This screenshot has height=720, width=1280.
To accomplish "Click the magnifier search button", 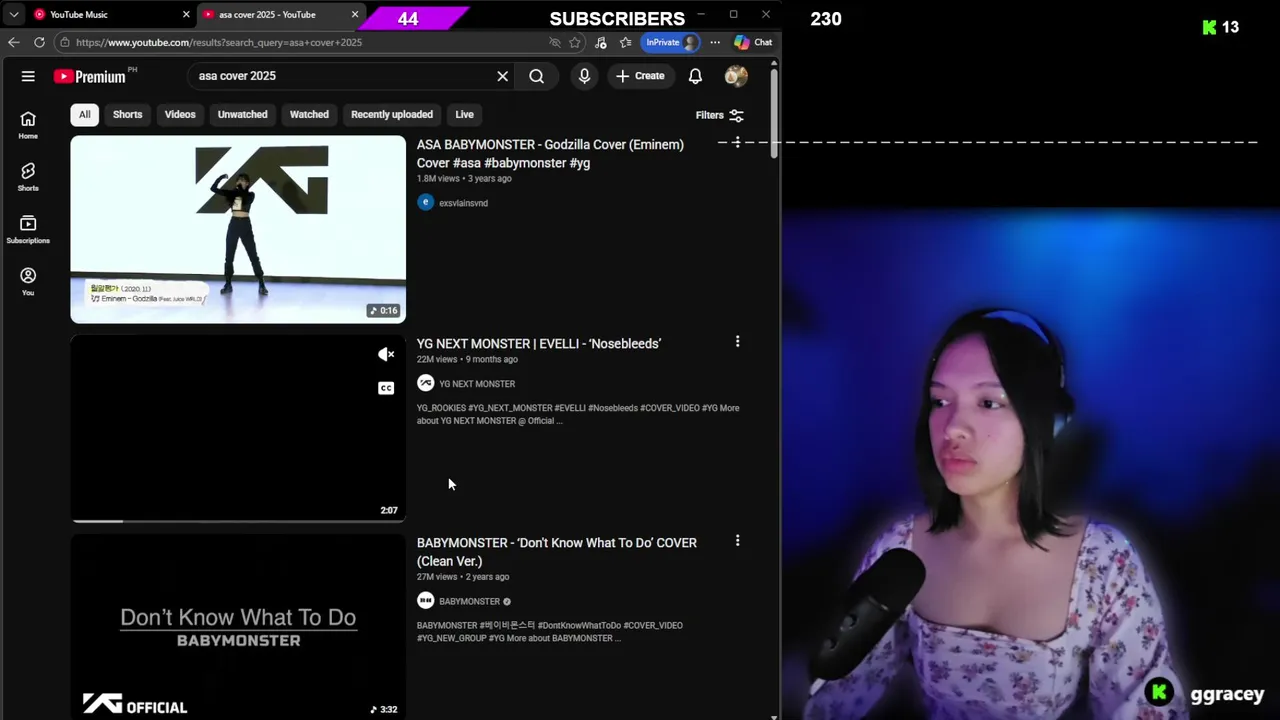I will click(x=537, y=76).
